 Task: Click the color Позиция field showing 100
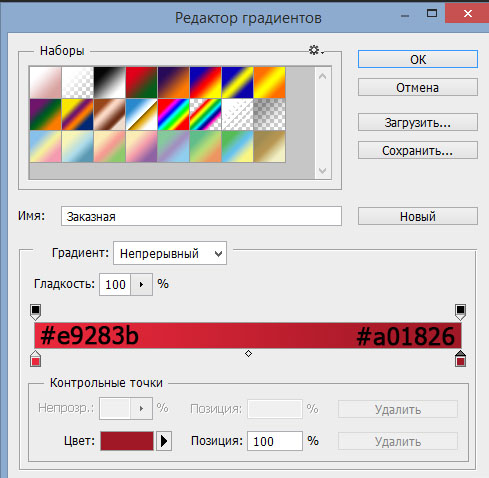275,441
